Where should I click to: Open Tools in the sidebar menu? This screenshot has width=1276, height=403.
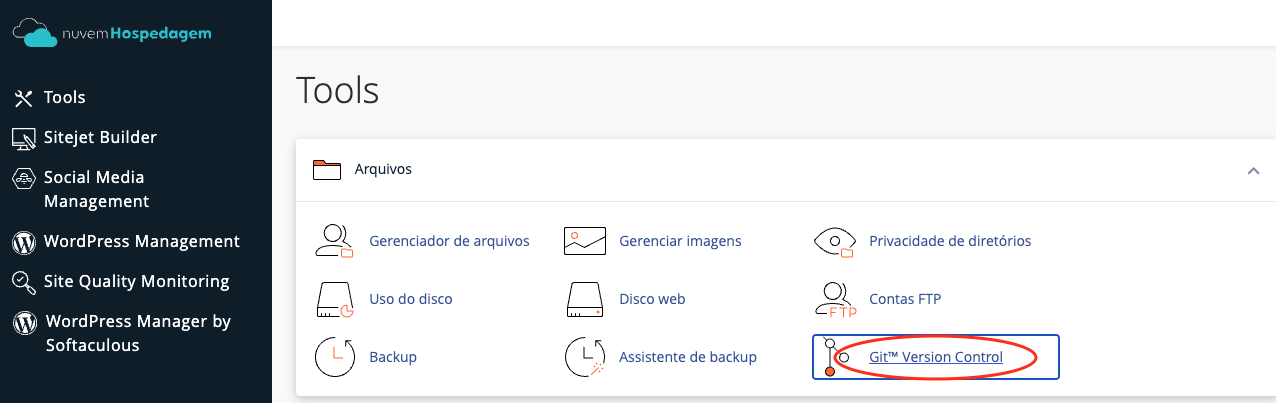click(x=65, y=98)
